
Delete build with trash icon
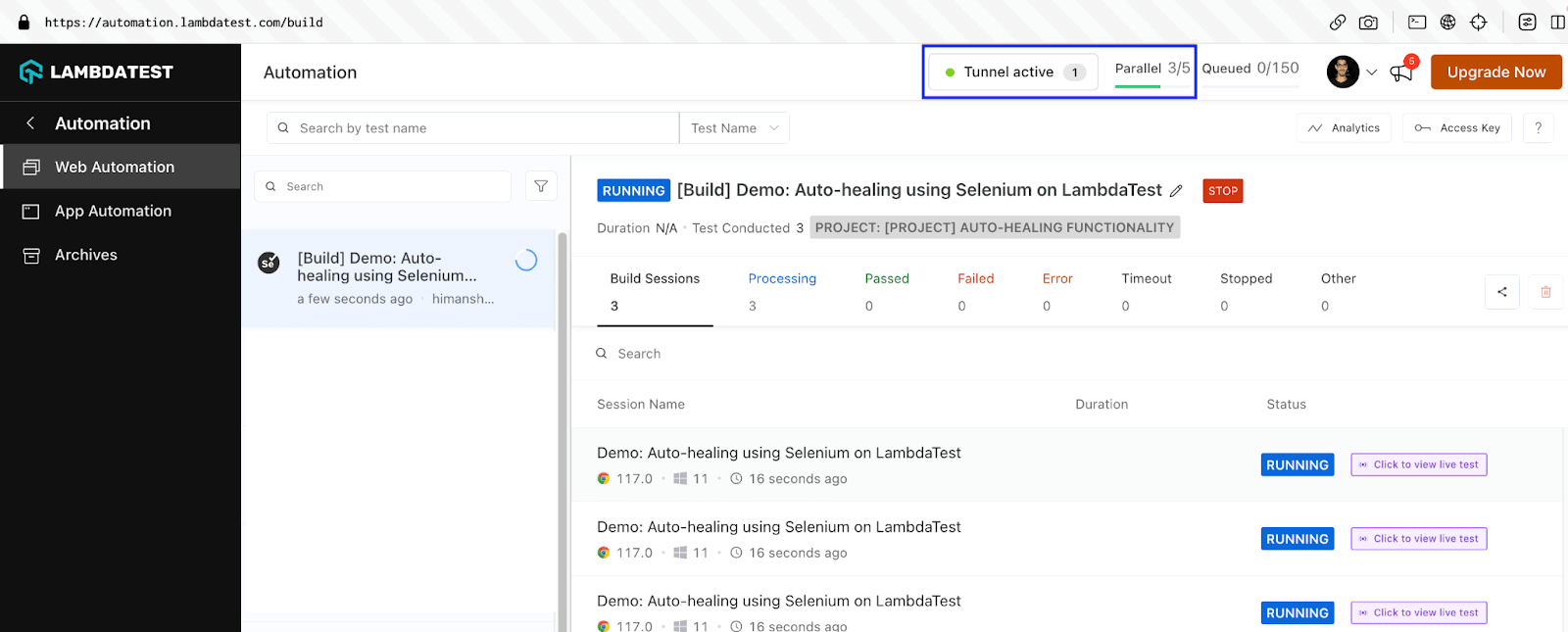pyautogui.click(x=1545, y=292)
